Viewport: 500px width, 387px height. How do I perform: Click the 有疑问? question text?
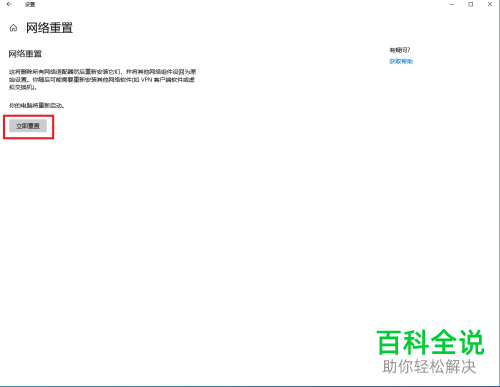coord(400,50)
